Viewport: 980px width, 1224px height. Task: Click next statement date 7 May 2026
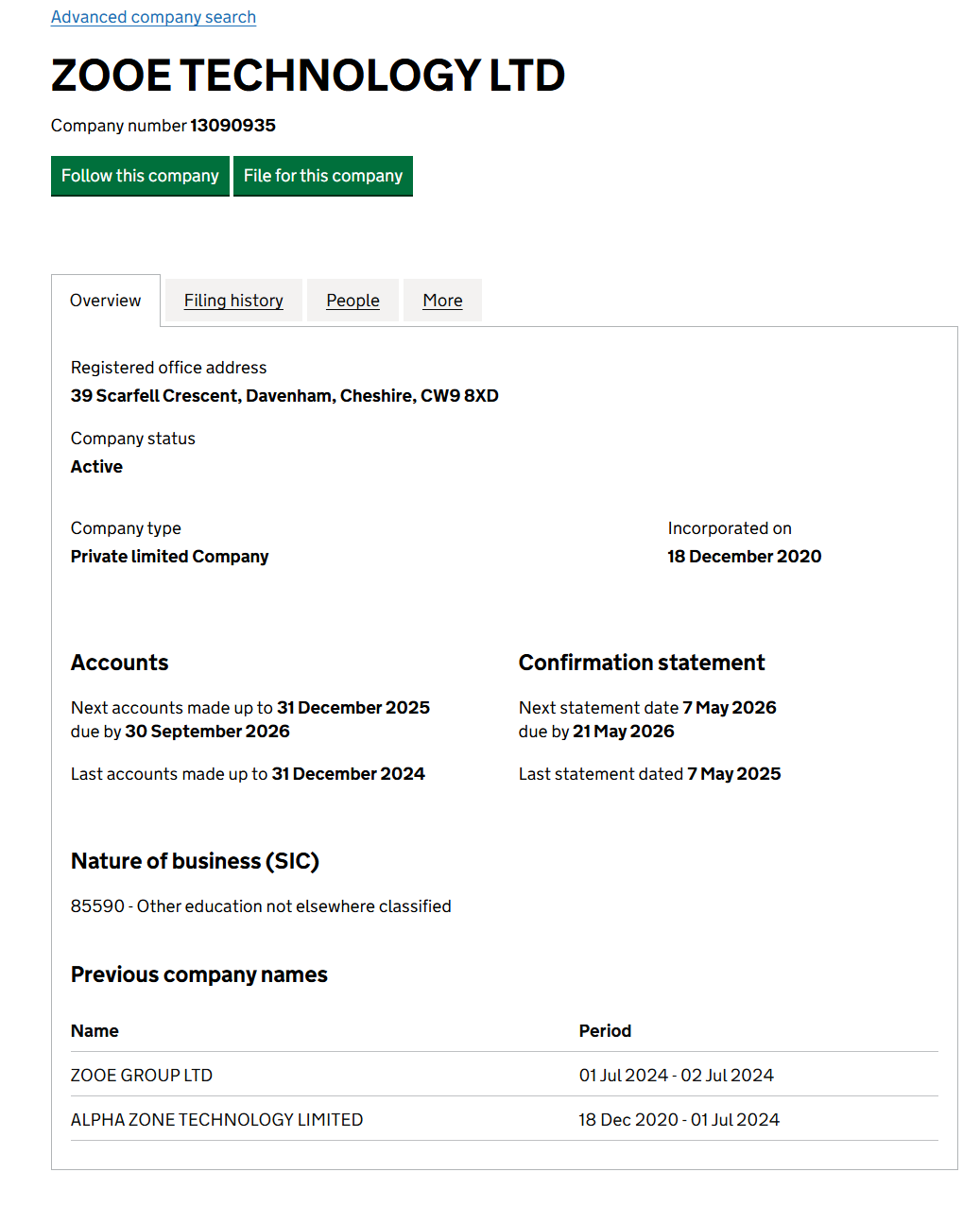[x=730, y=708]
